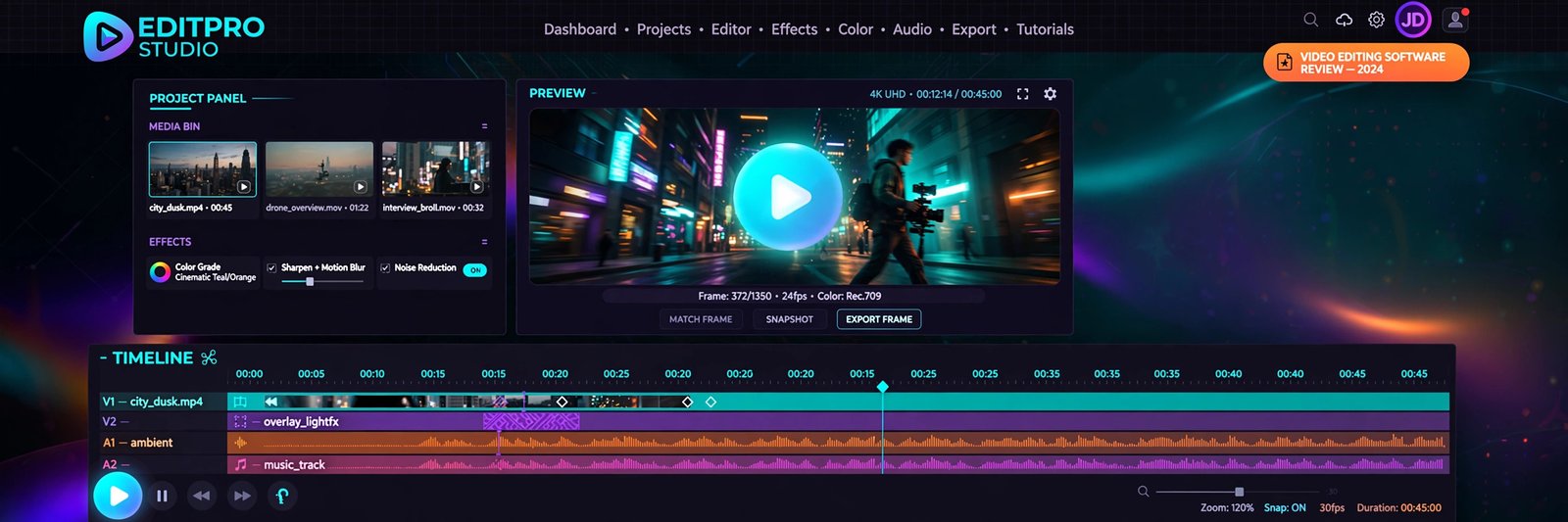
Task: Switch off the Noise Reduction ON toggle
Action: [x=475, y=270]
